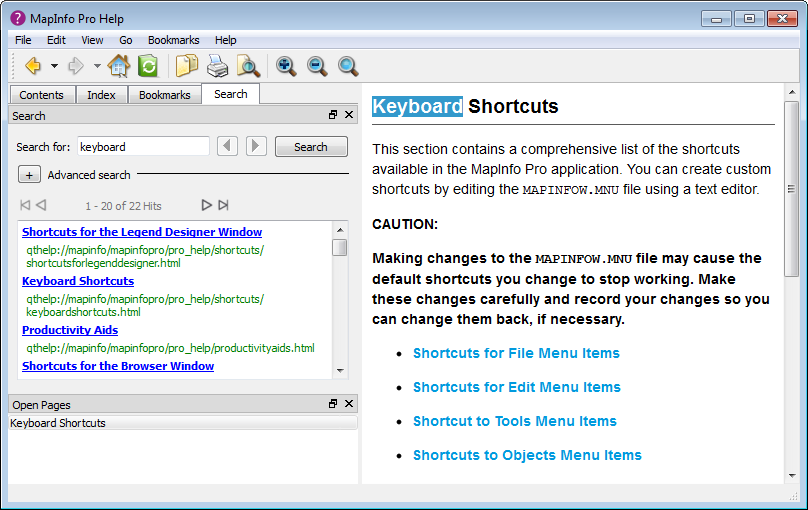The image size is (808, 510).
Task: Click the MapInfo Pro Help title icon
Action: tap(18, 19)
